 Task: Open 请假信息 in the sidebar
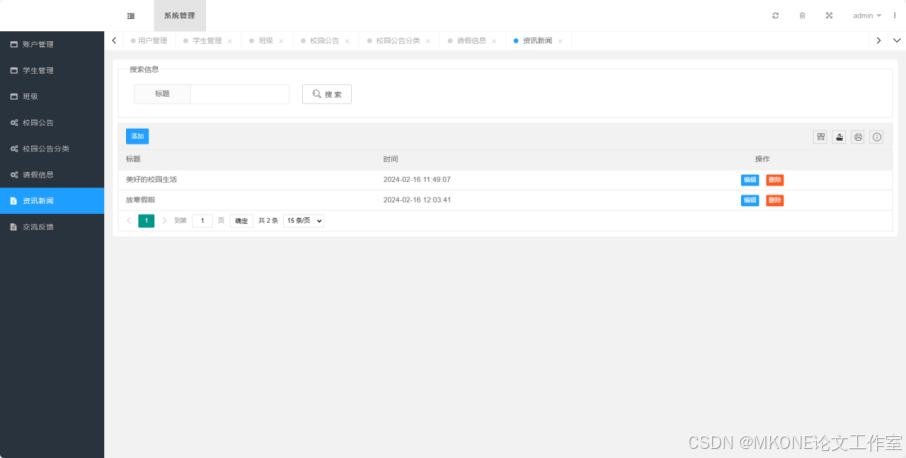tap(52, 174)
